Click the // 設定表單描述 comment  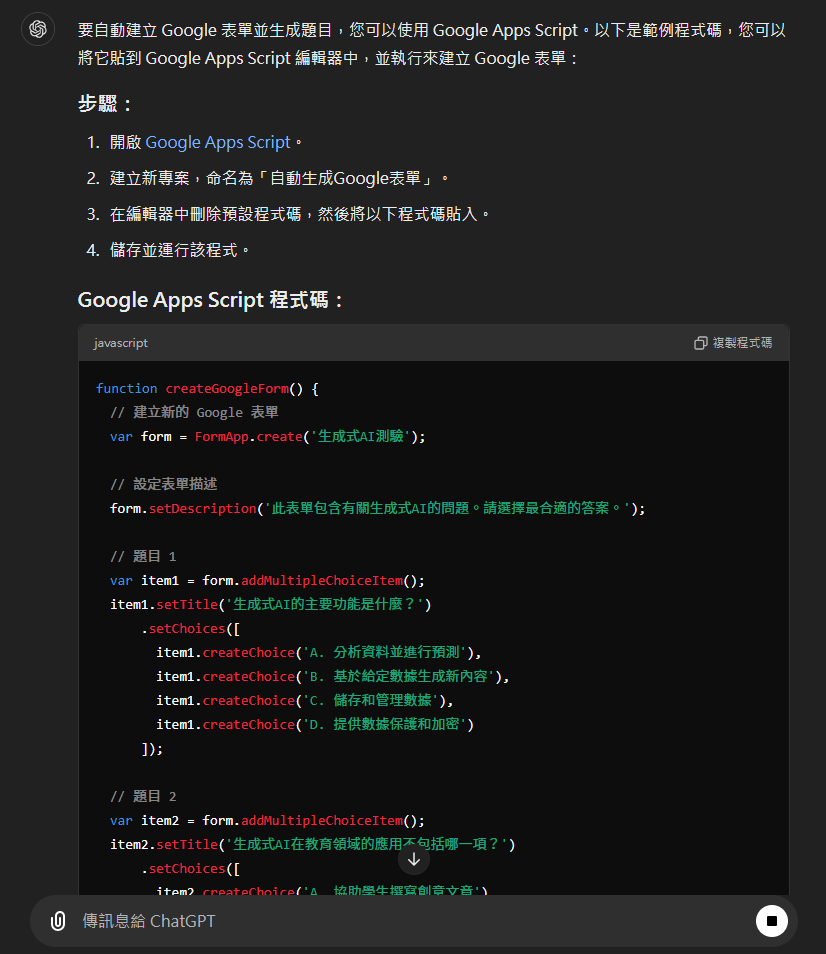coord(164,485)
